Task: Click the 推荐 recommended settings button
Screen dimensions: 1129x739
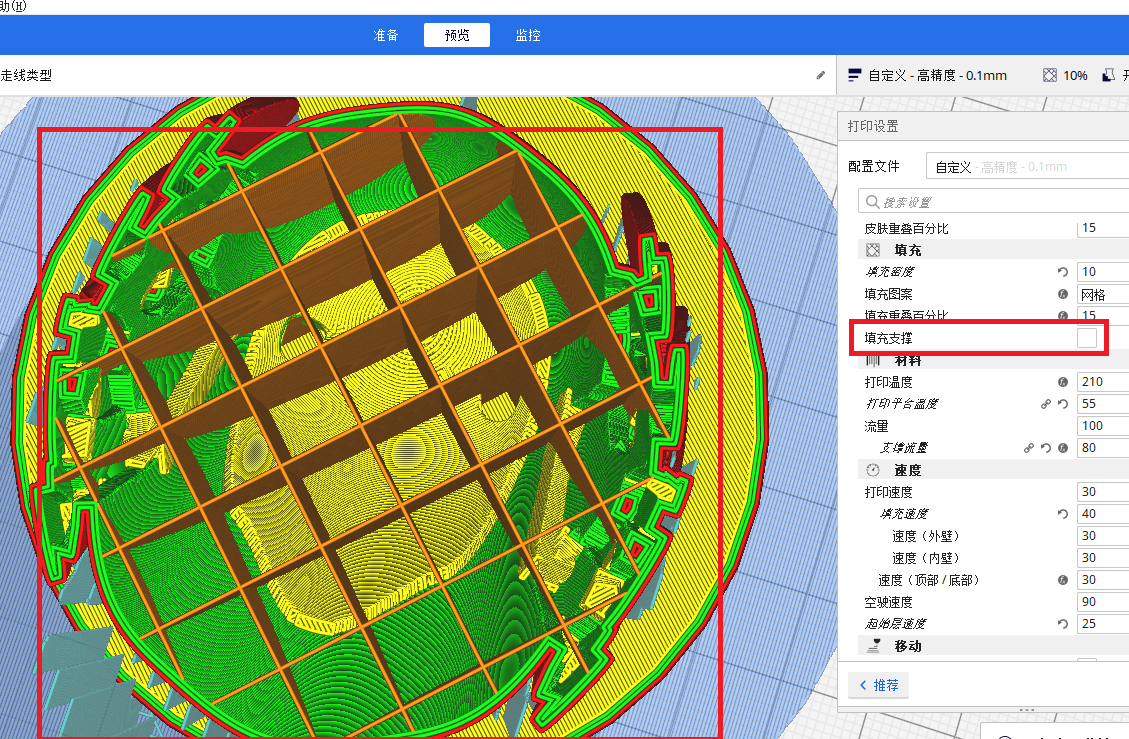Action: [878, 685]
